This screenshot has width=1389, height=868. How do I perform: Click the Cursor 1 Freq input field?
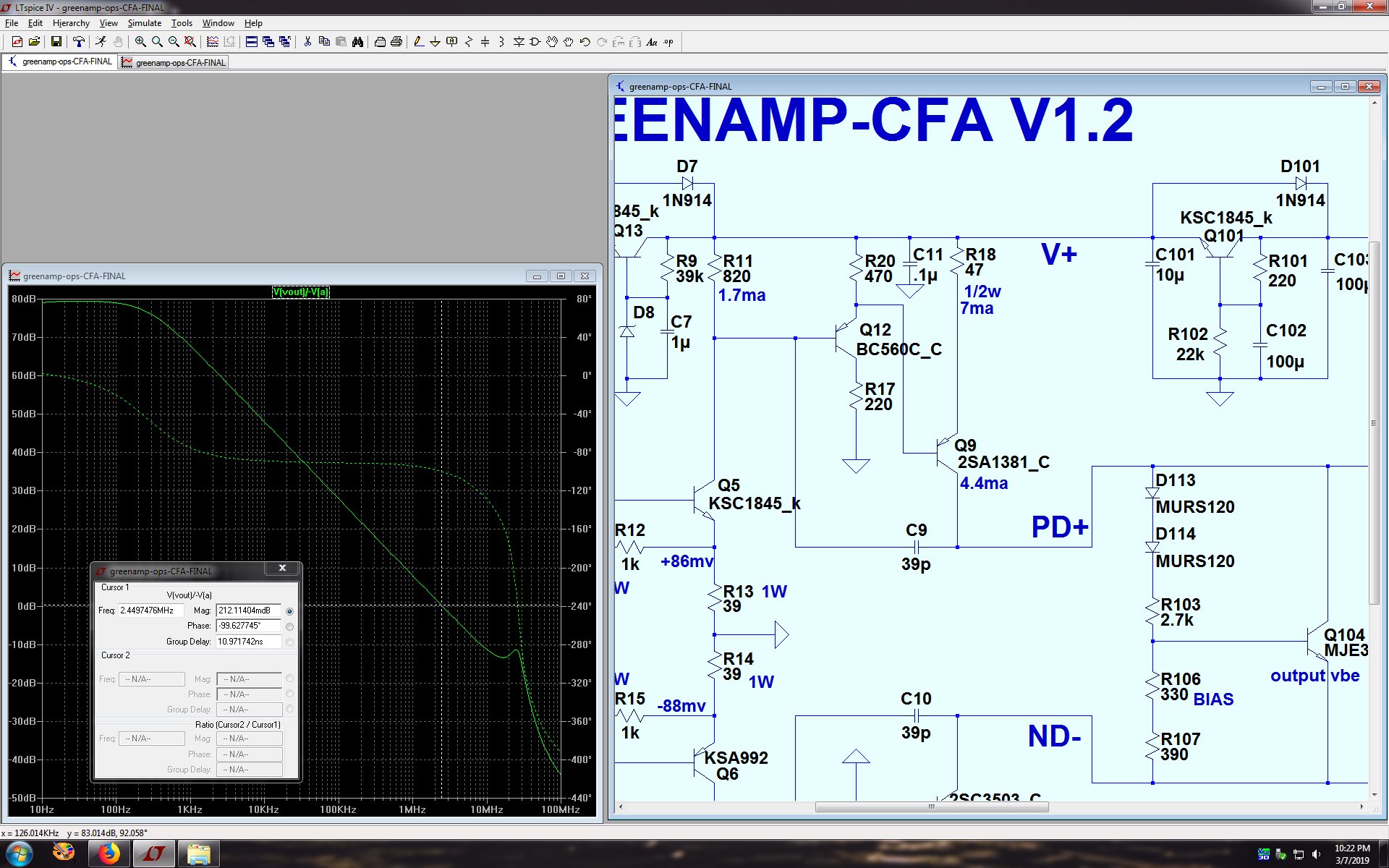click(x=150, y=610)
